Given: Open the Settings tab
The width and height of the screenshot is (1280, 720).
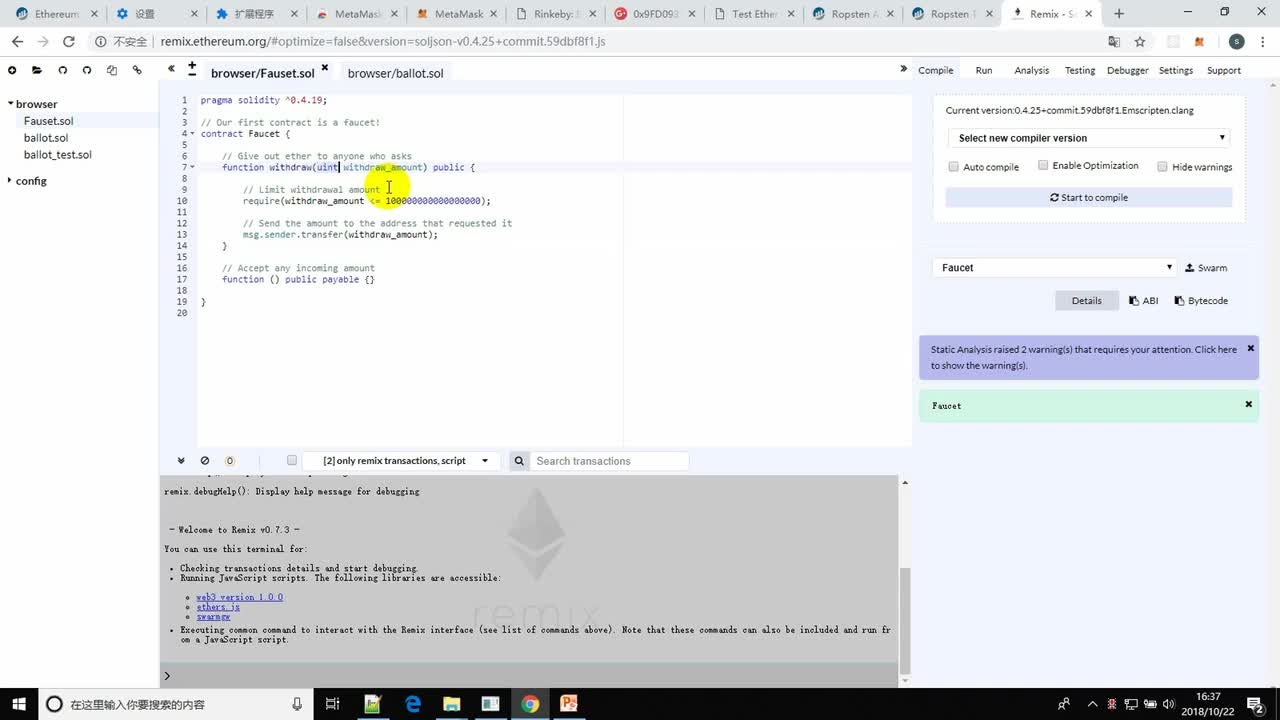Looking at the screenshot, I should click(x=1176, y=70).
